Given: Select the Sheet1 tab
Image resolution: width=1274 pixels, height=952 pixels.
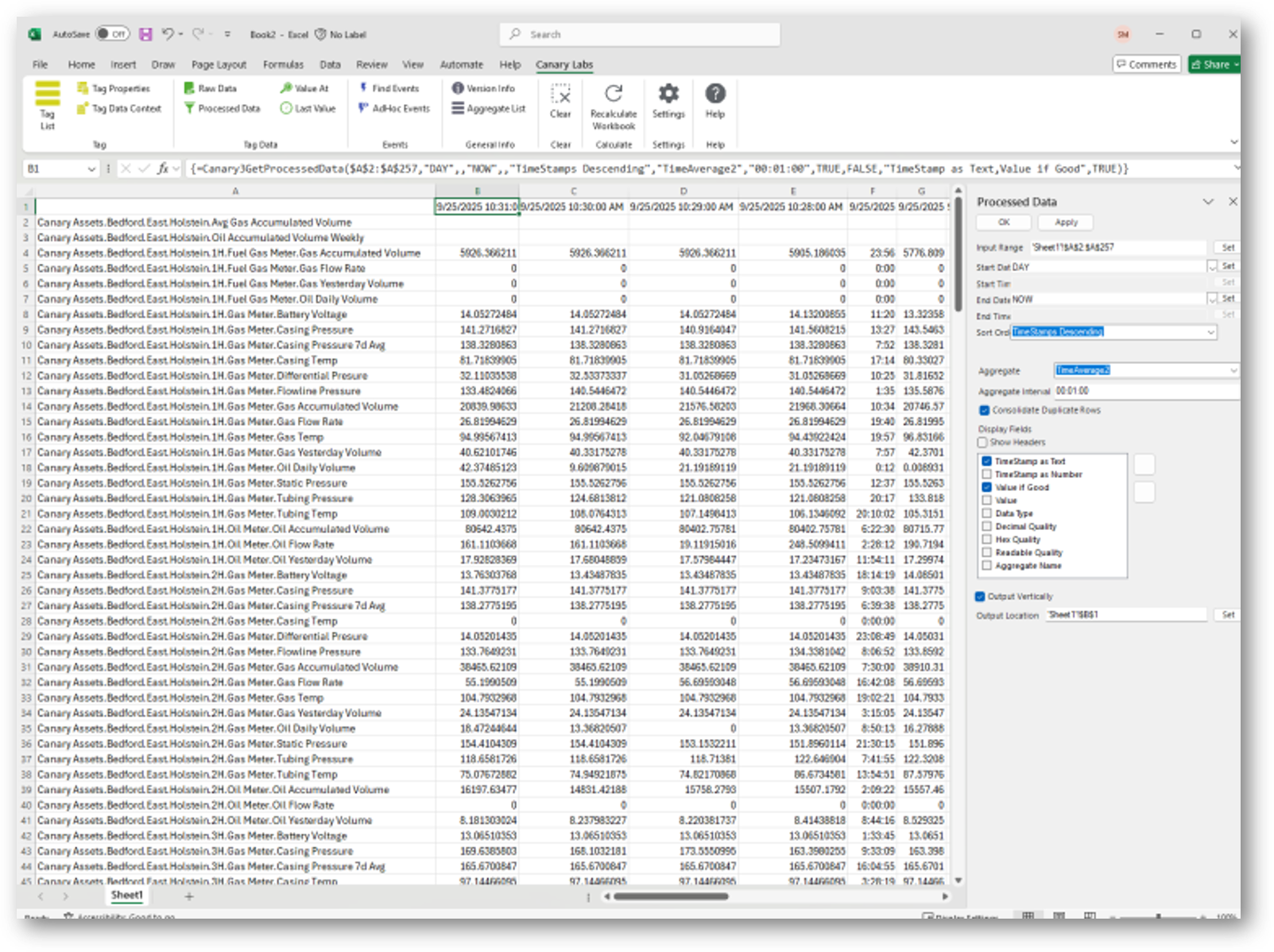Looking at the screenshot, I should point(126,896).
